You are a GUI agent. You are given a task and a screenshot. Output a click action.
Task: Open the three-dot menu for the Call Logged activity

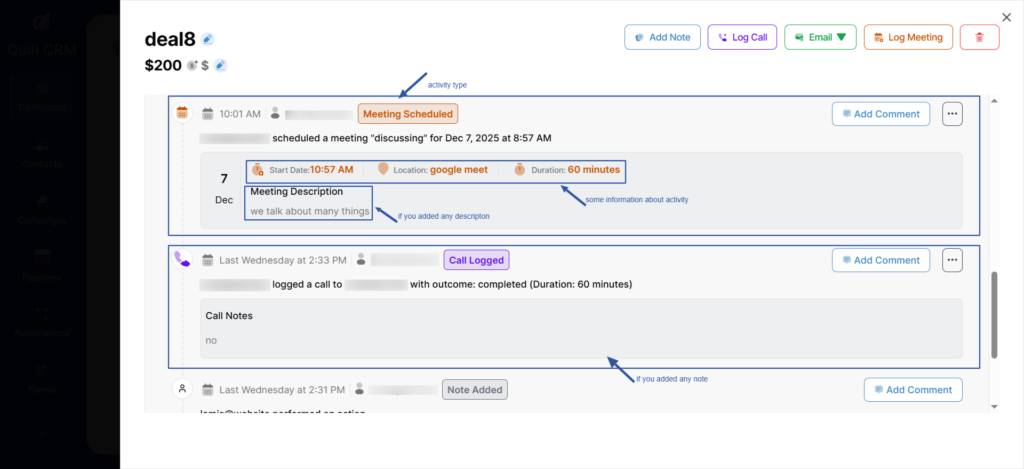click(x=952, y=260)
